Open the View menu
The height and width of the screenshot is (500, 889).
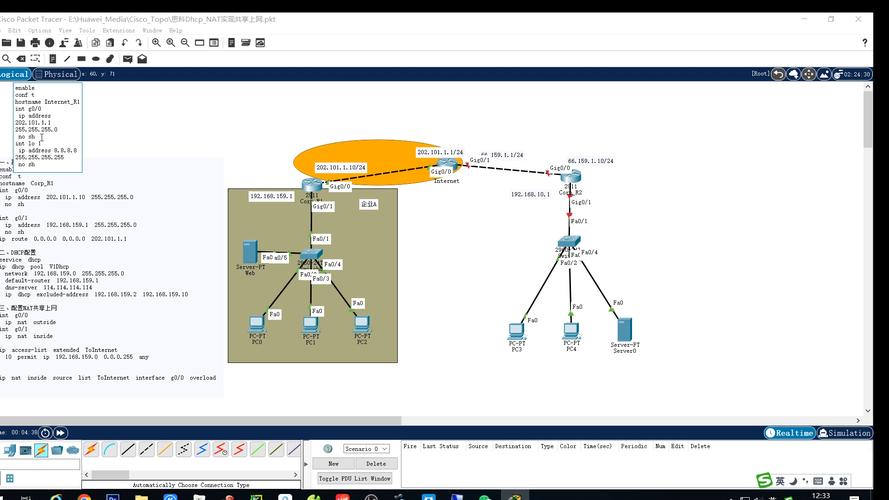tap(65, 31)
